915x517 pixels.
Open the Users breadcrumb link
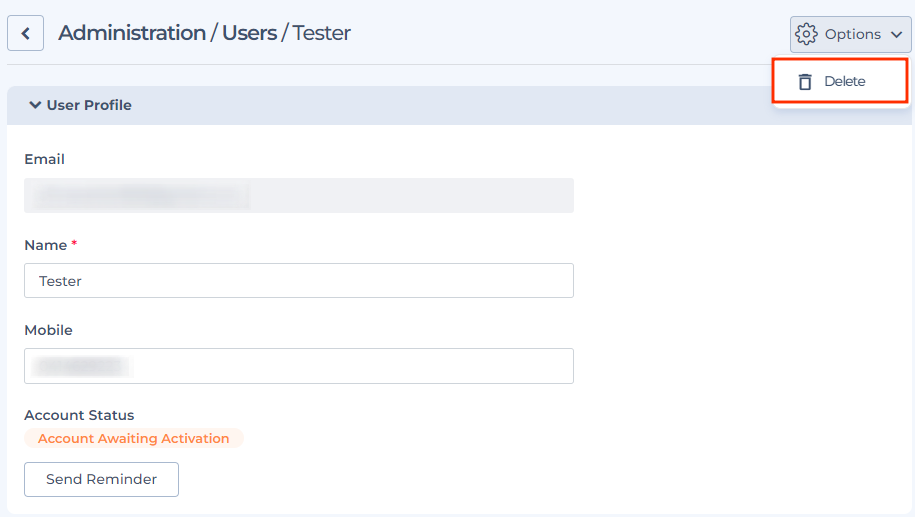pos(249,33)
